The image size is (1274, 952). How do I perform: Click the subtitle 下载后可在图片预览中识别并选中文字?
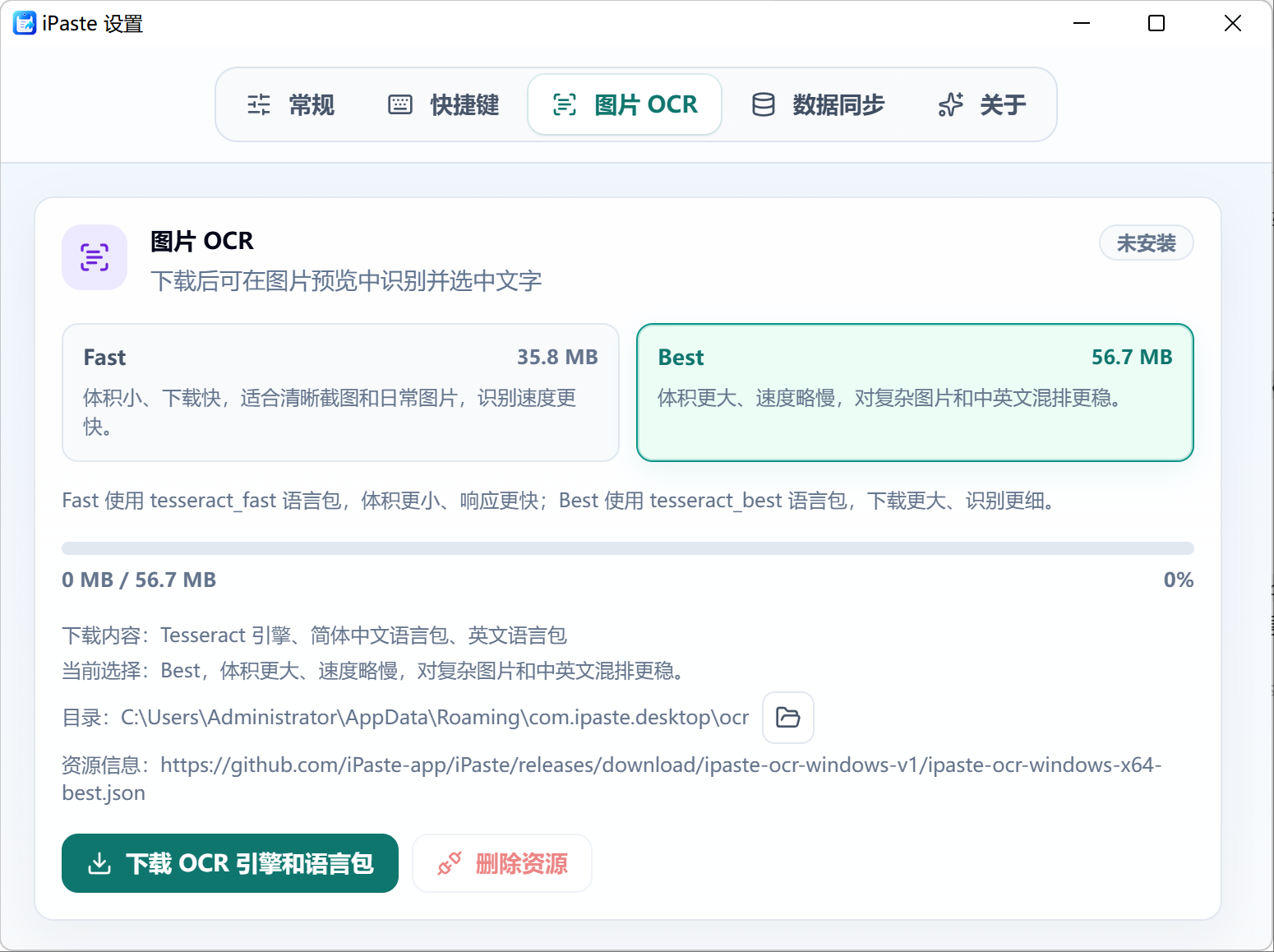tap(346, 281)
